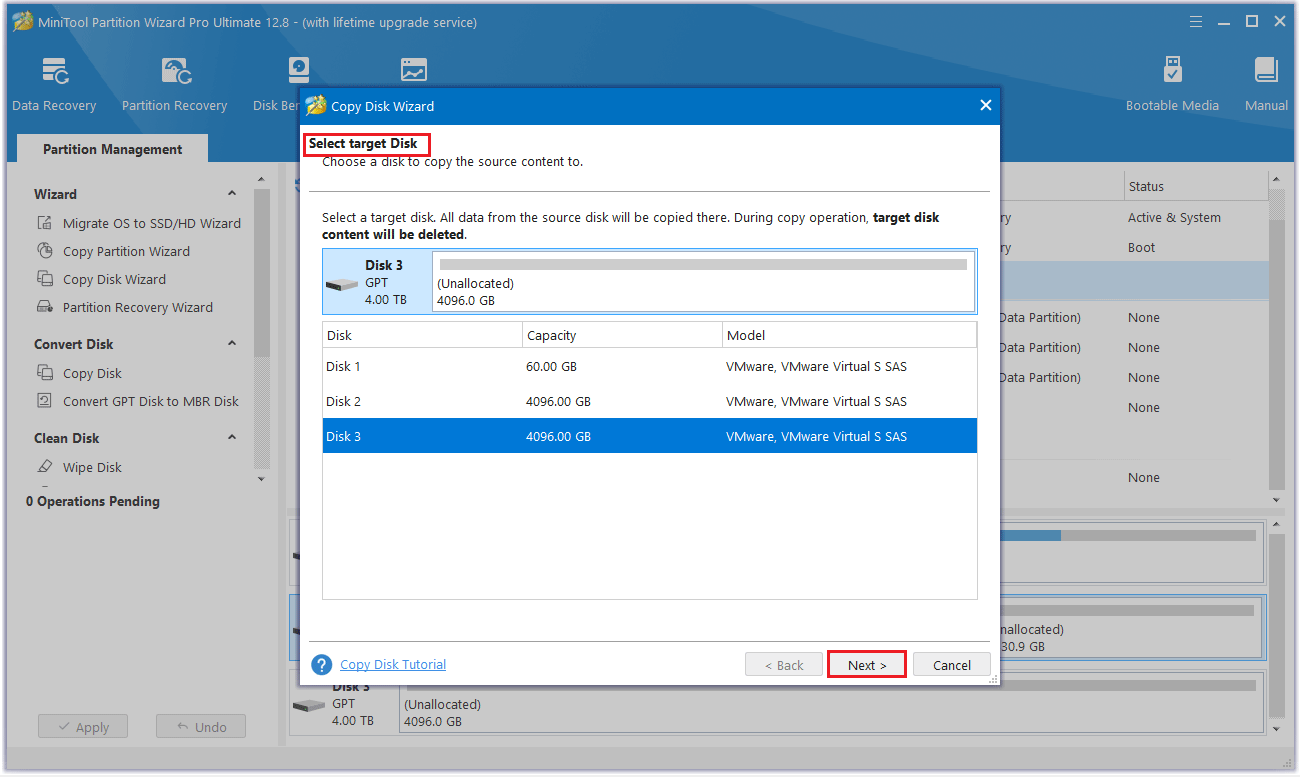Click the disabled Back button
This screenshot has height=777, width=1300.
[x=784, y=665]
